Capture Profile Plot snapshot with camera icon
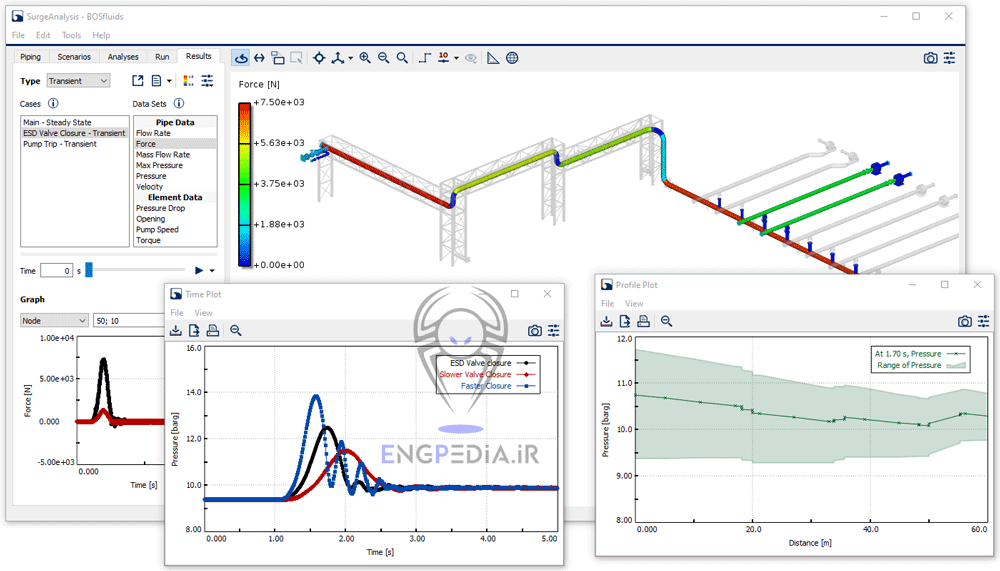The image size is (1000, 571). [x=965, y=321]
